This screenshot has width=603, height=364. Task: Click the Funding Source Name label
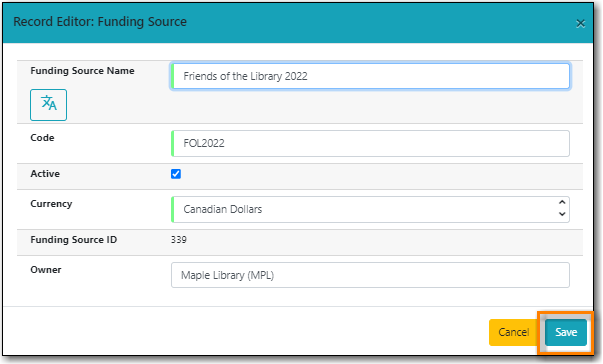point(82,71)
